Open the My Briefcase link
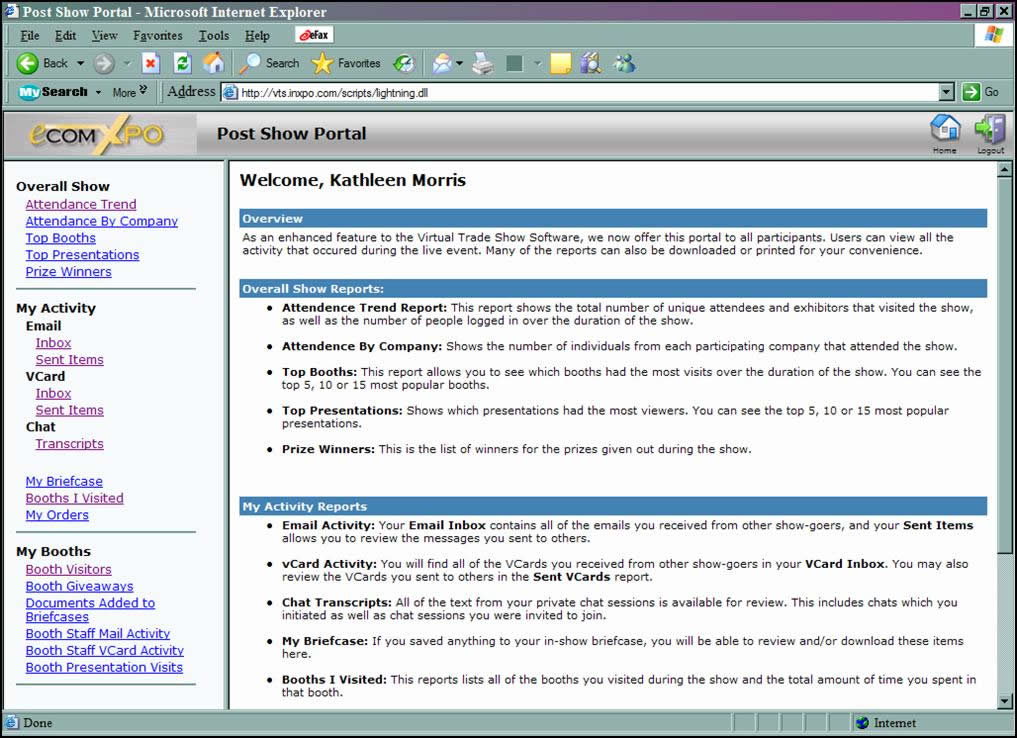This screenshot has height=738, width=1017. click(64, 481)
